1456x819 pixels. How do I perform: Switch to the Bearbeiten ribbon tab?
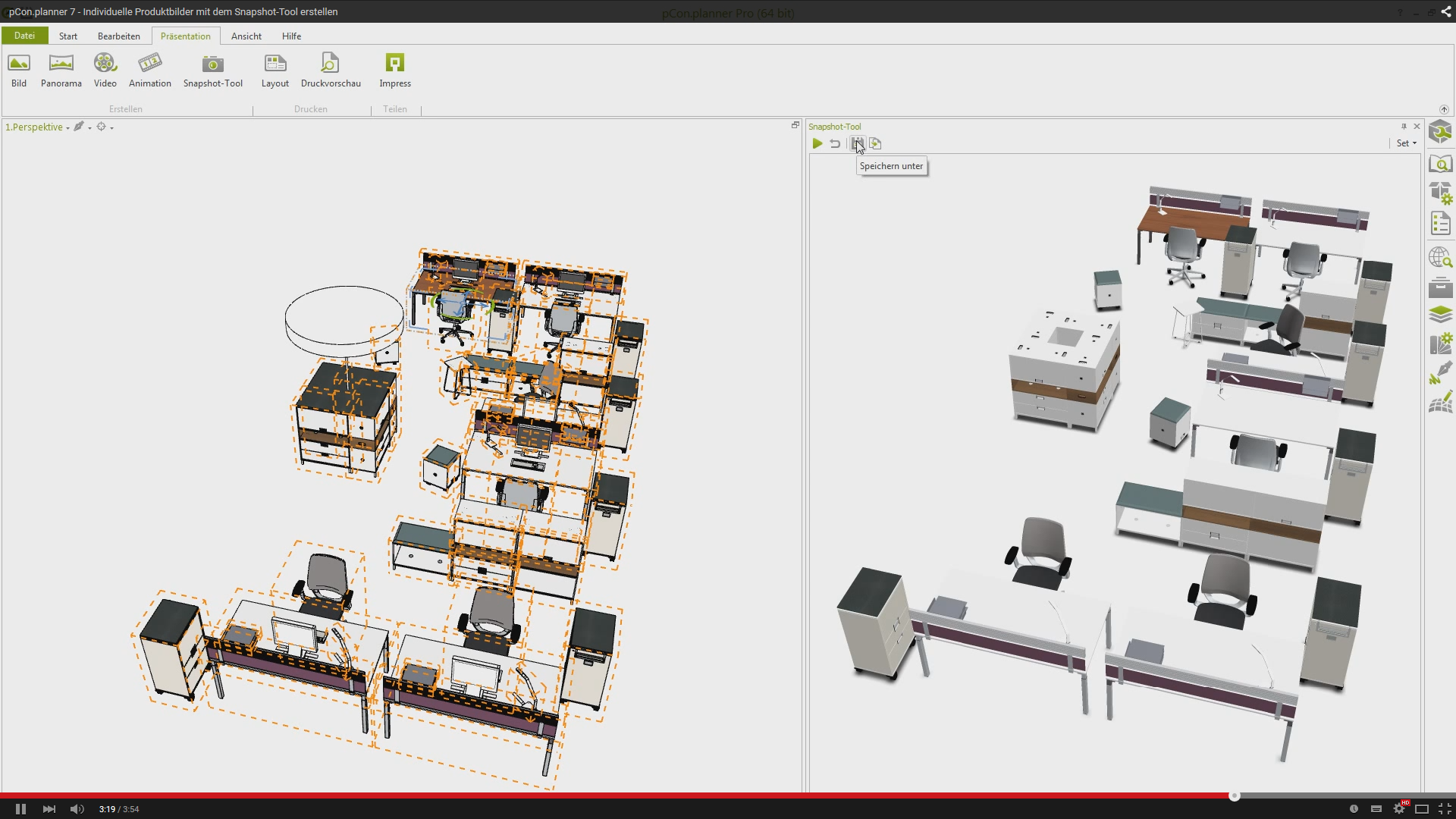(118, 36)
